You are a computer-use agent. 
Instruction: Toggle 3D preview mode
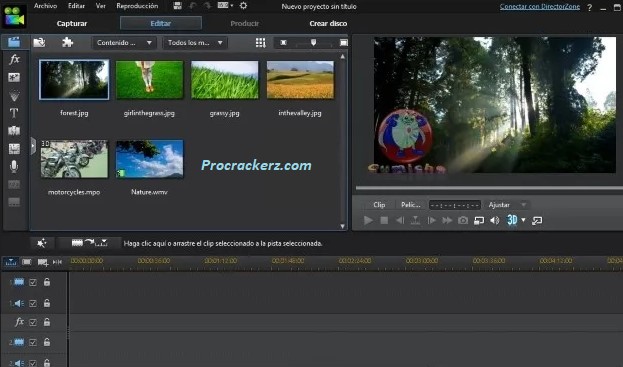(x=512, y=220)
